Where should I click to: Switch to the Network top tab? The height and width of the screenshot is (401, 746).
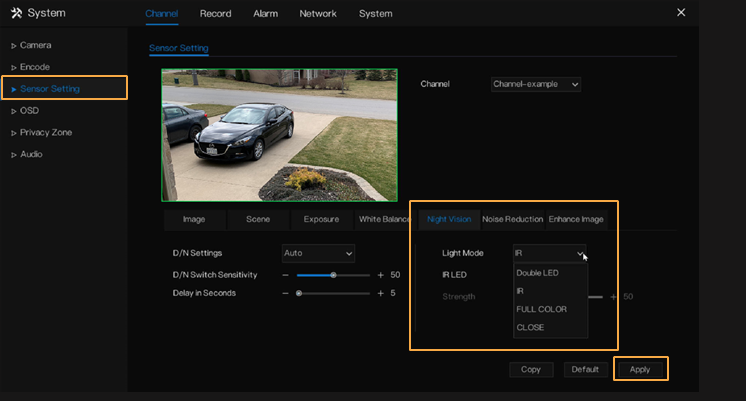pyautogui.click(x=318, y=14)
